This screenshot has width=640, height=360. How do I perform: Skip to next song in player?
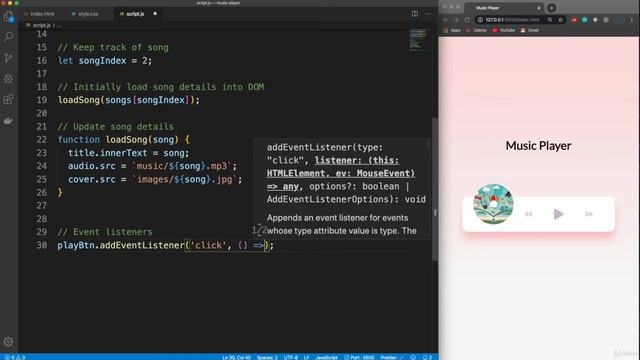tap(589, 214)
